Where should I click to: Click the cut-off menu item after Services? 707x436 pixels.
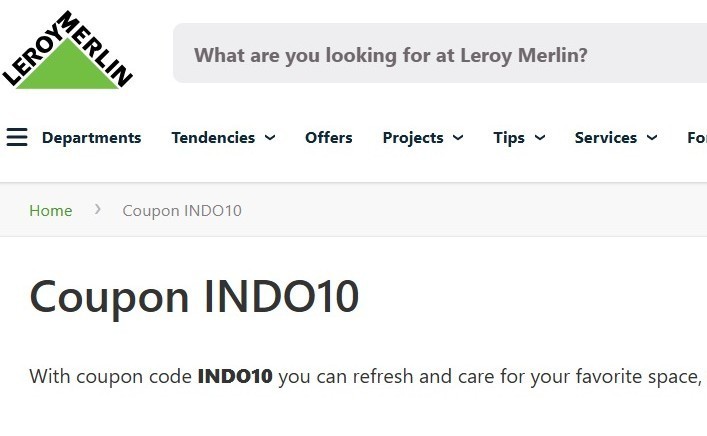pyautogui.click(x=696, y=138)
